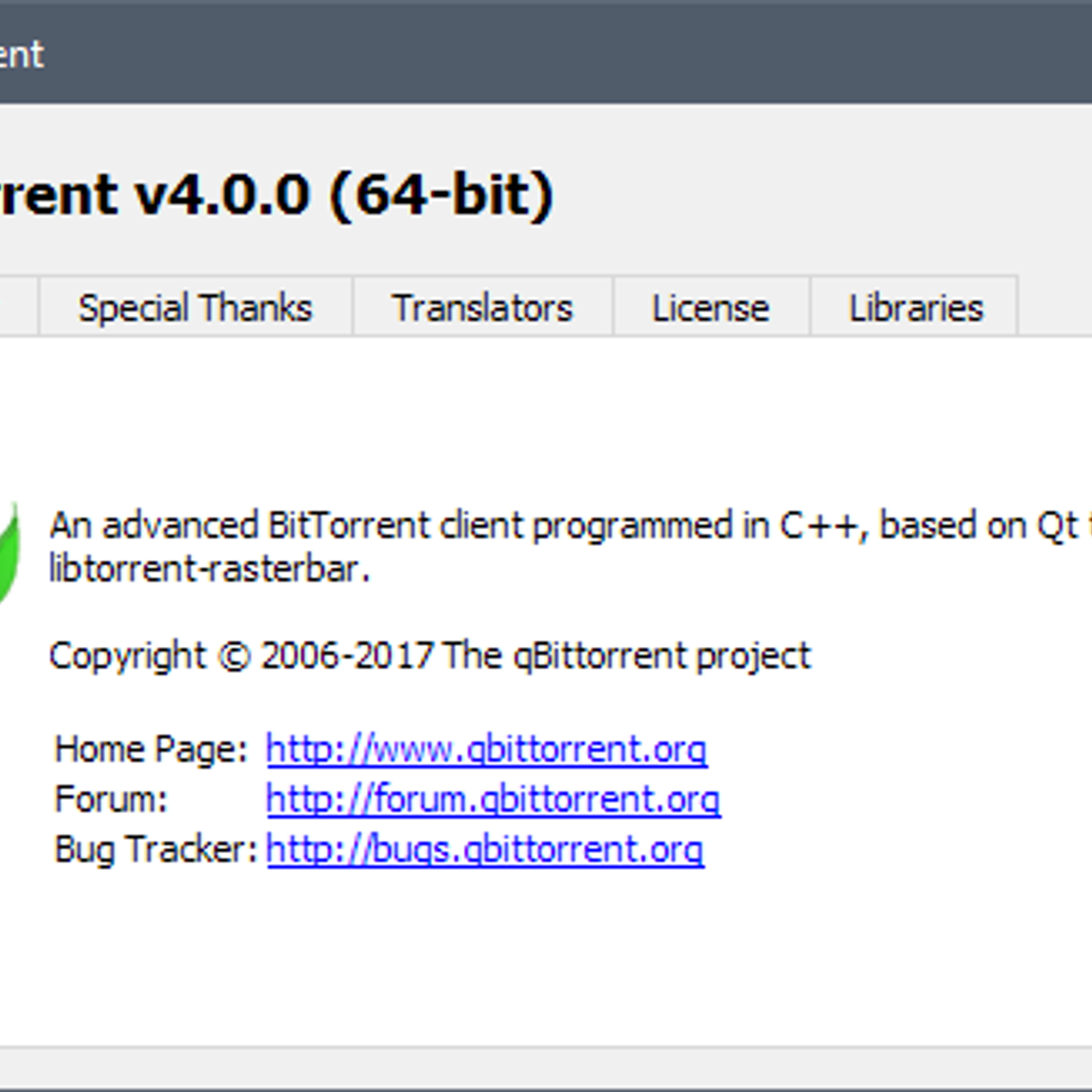Select the cut-off tab left of Special Thanks
The image size is (1092, 1092).
coord(18,307)
